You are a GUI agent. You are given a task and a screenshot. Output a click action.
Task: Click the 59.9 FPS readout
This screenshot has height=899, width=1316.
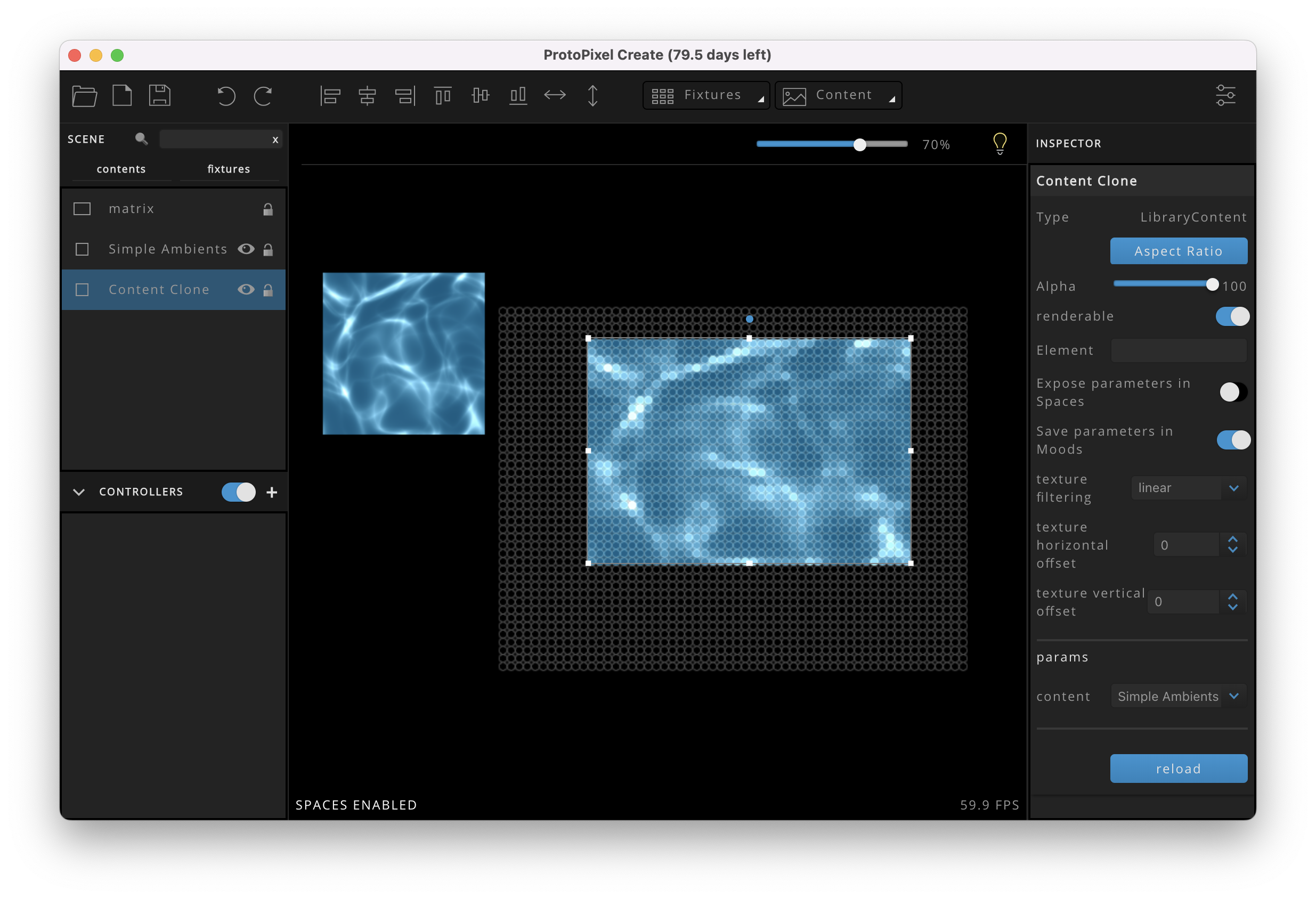click(x=989, y=805)
